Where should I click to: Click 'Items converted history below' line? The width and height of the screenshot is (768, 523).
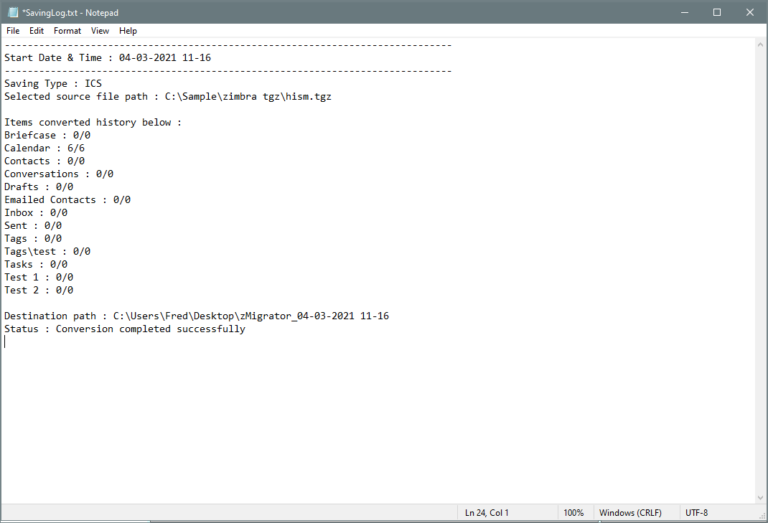[93, 122]
